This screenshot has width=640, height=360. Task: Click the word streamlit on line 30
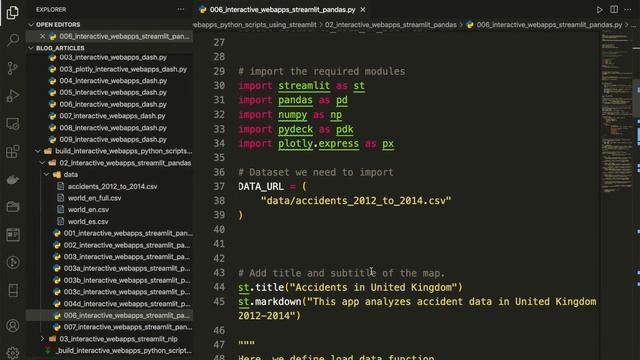304,86
